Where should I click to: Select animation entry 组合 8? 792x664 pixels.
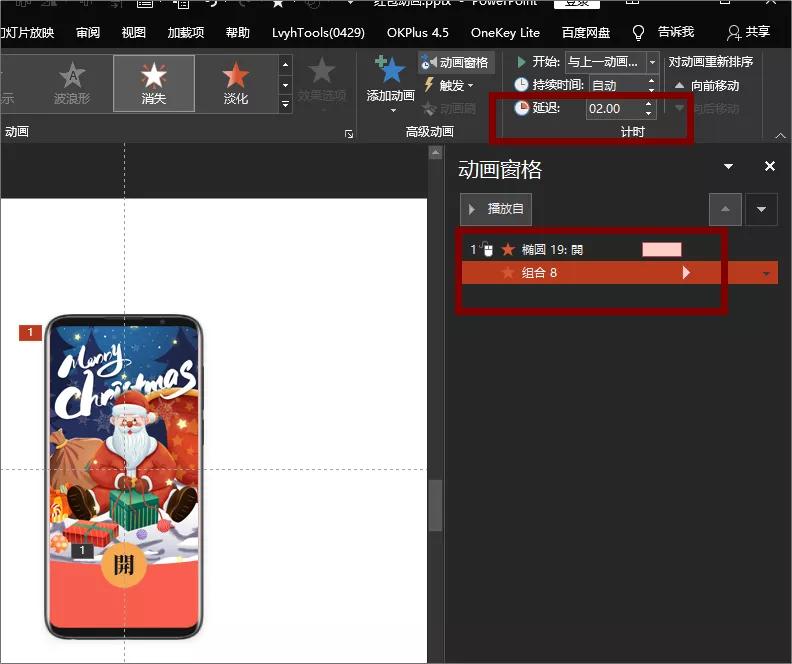click(620, 273)
